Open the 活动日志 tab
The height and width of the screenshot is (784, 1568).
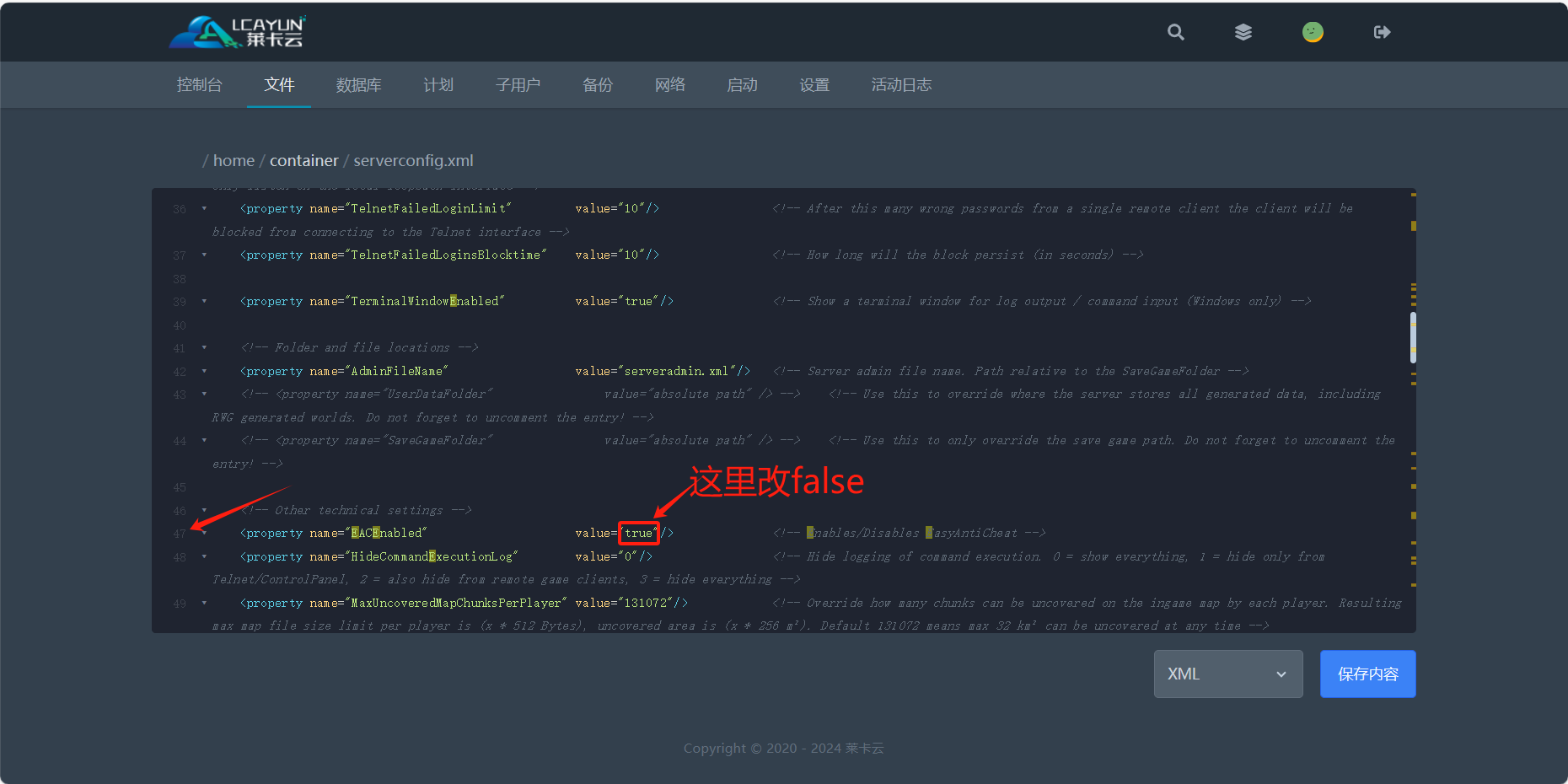(901, 85)
